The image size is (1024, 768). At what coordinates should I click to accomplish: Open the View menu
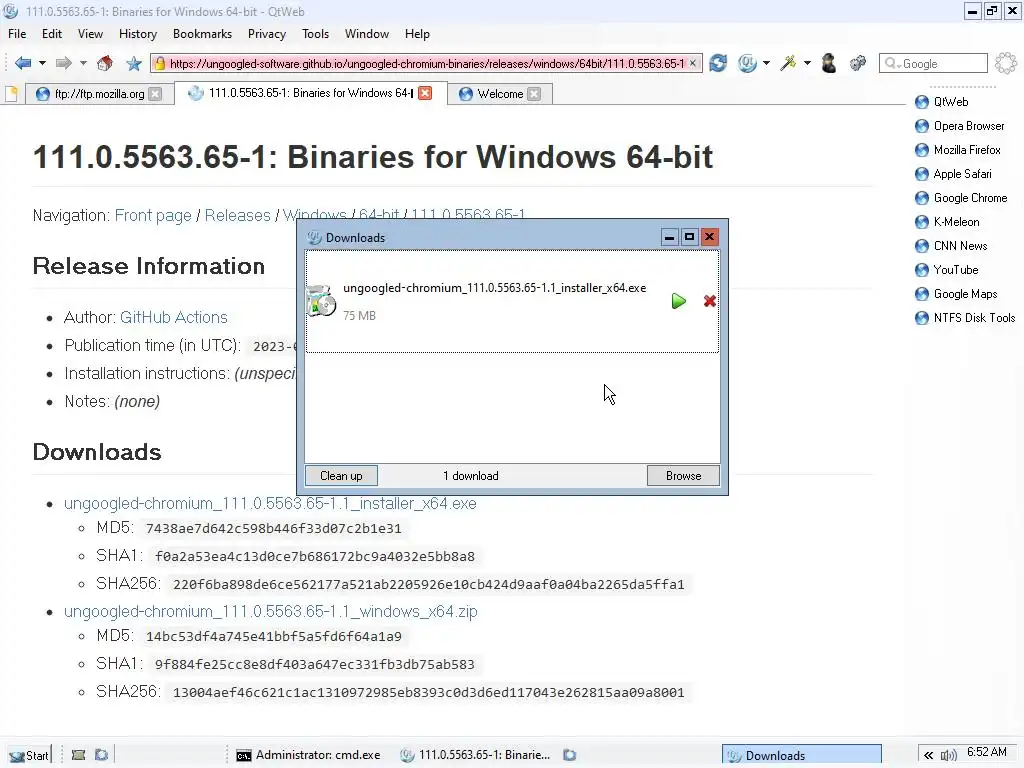point(90,34)
